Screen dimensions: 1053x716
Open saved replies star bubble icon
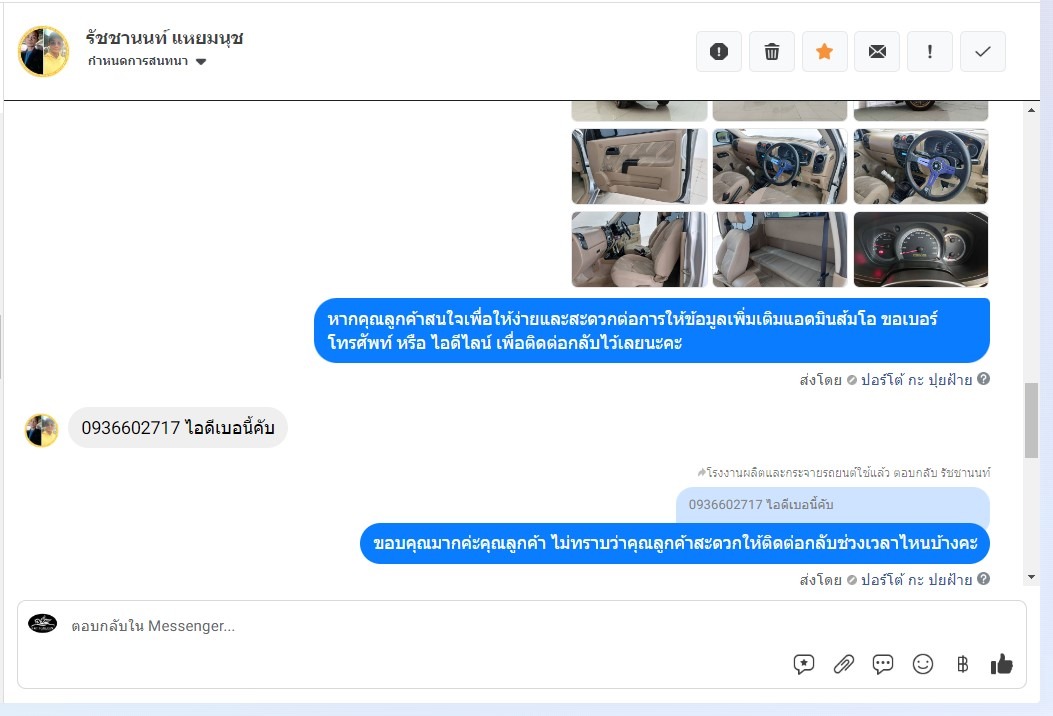coord(803,664)
